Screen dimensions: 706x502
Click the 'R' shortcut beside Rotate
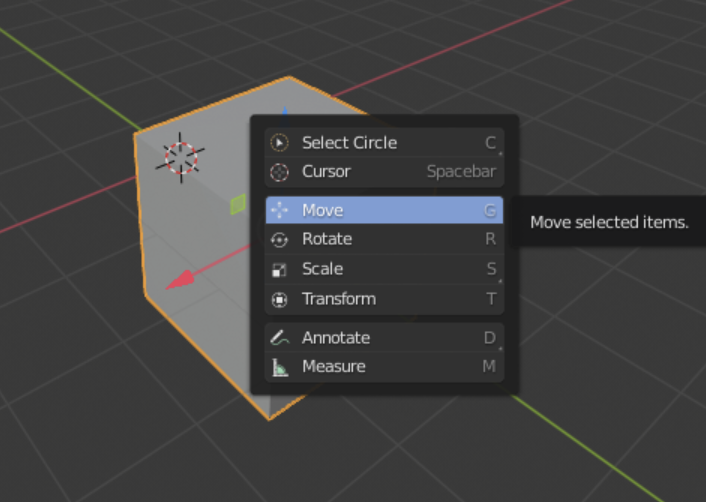coord(491,239)
